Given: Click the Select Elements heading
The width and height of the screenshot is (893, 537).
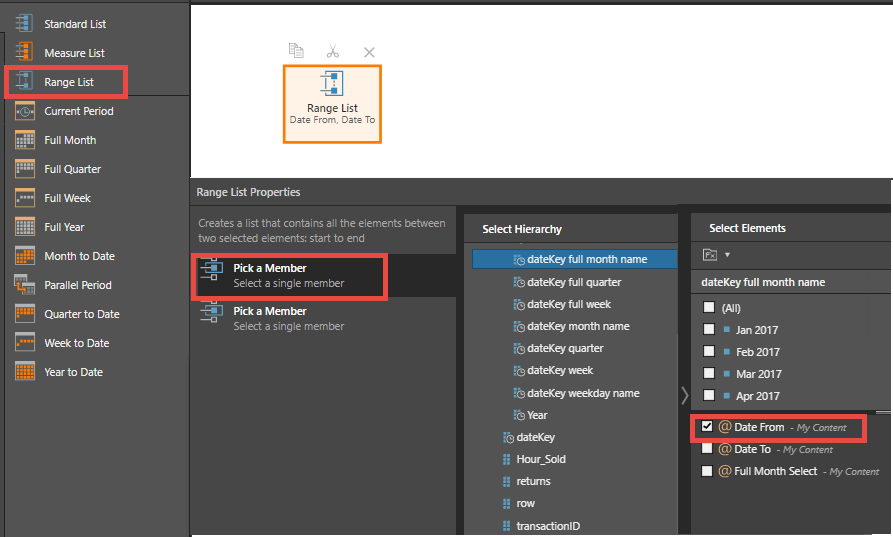Looking at the screenshot, I should (747, 228).
